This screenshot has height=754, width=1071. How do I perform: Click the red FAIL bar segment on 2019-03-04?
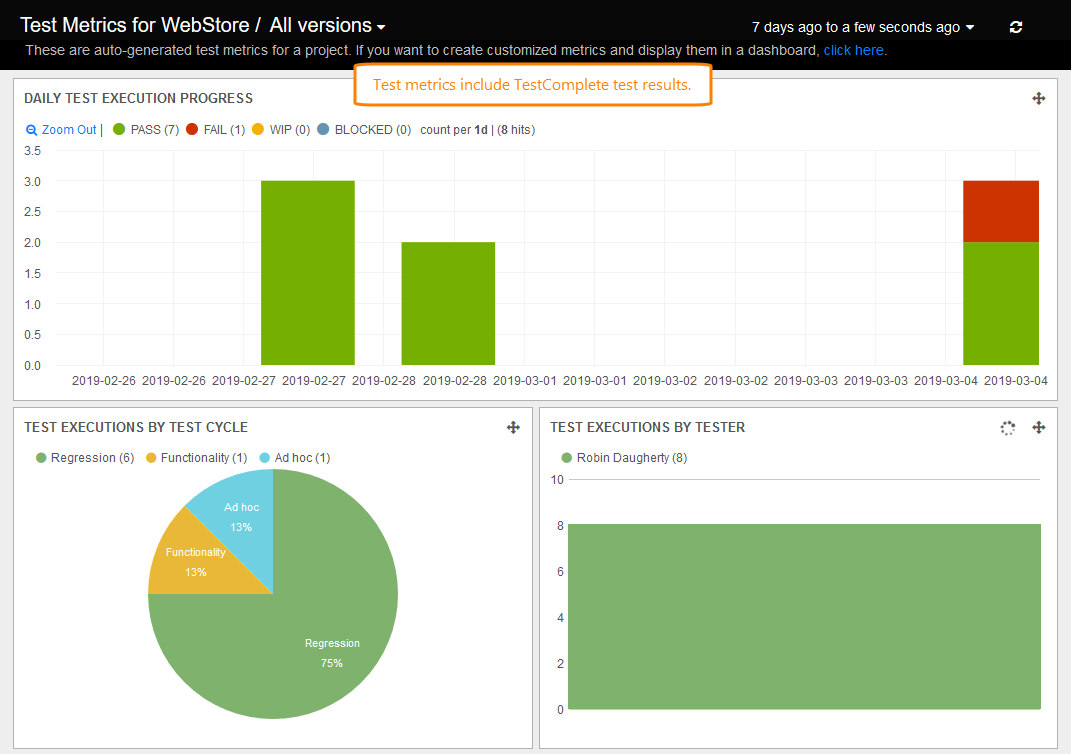tap(1000, 210)
